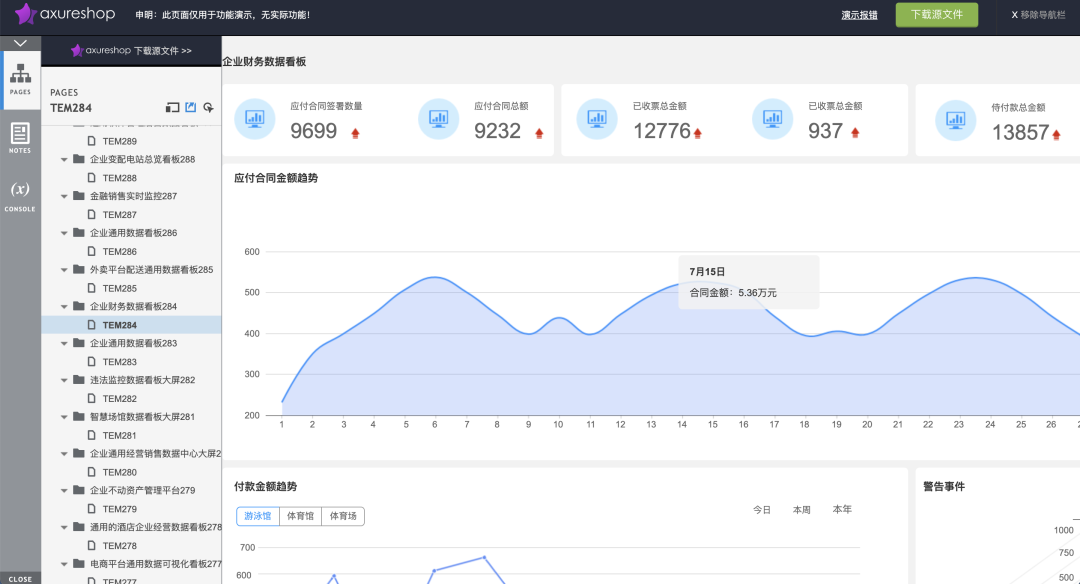This screenshot has width=1080, height=584.
Task: Open page TEM279
Action: (120, 509)
